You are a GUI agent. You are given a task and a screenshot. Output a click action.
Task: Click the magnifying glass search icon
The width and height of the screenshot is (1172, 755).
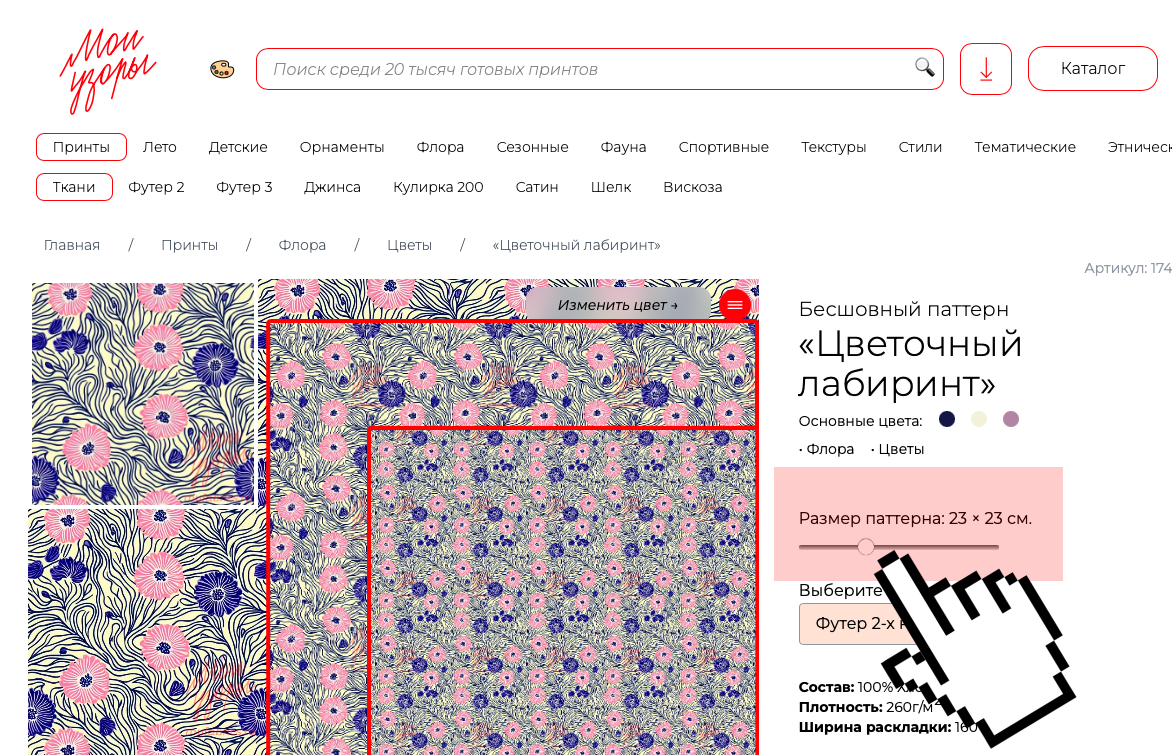point(924,68)
